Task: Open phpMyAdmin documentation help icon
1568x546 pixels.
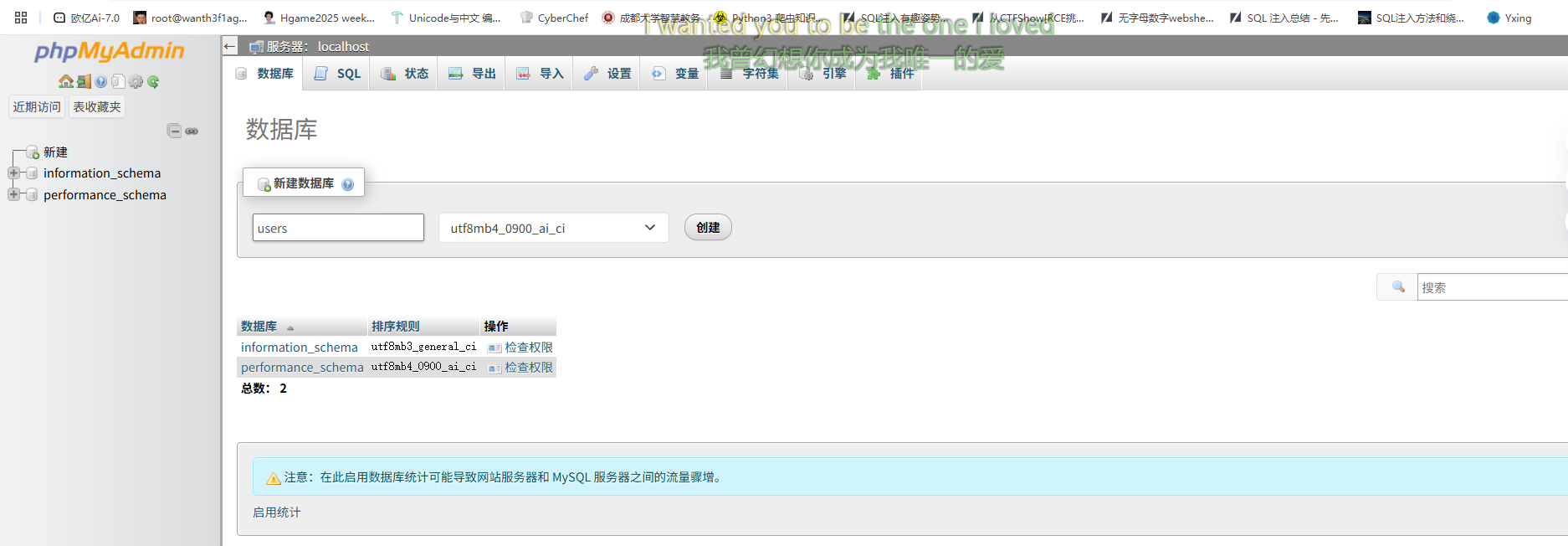Action: [101, 81]
